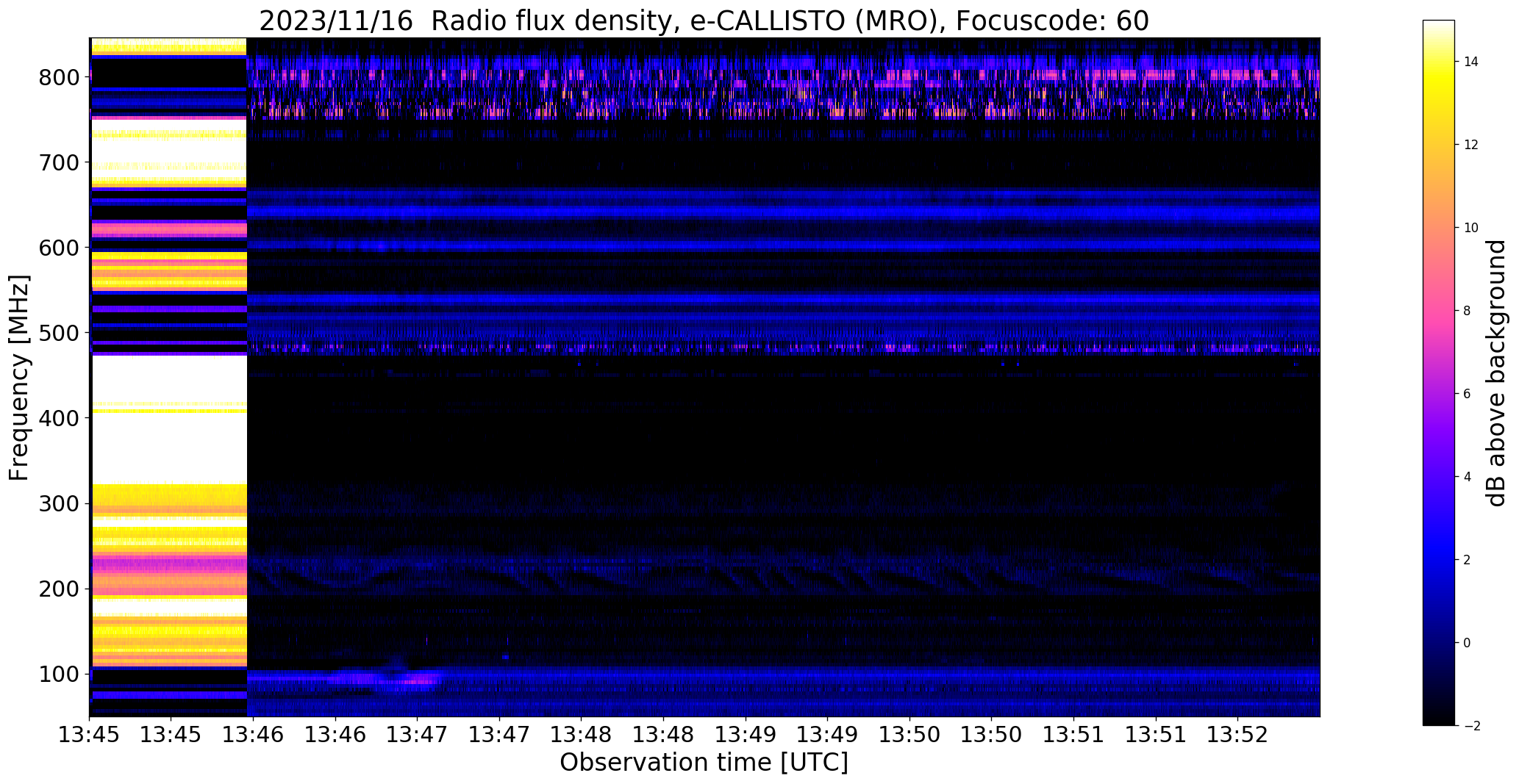The width and height of the screenshot is (1519, 784).
Task: Click the colorbar tick value 6
Action: (1467, 394)
